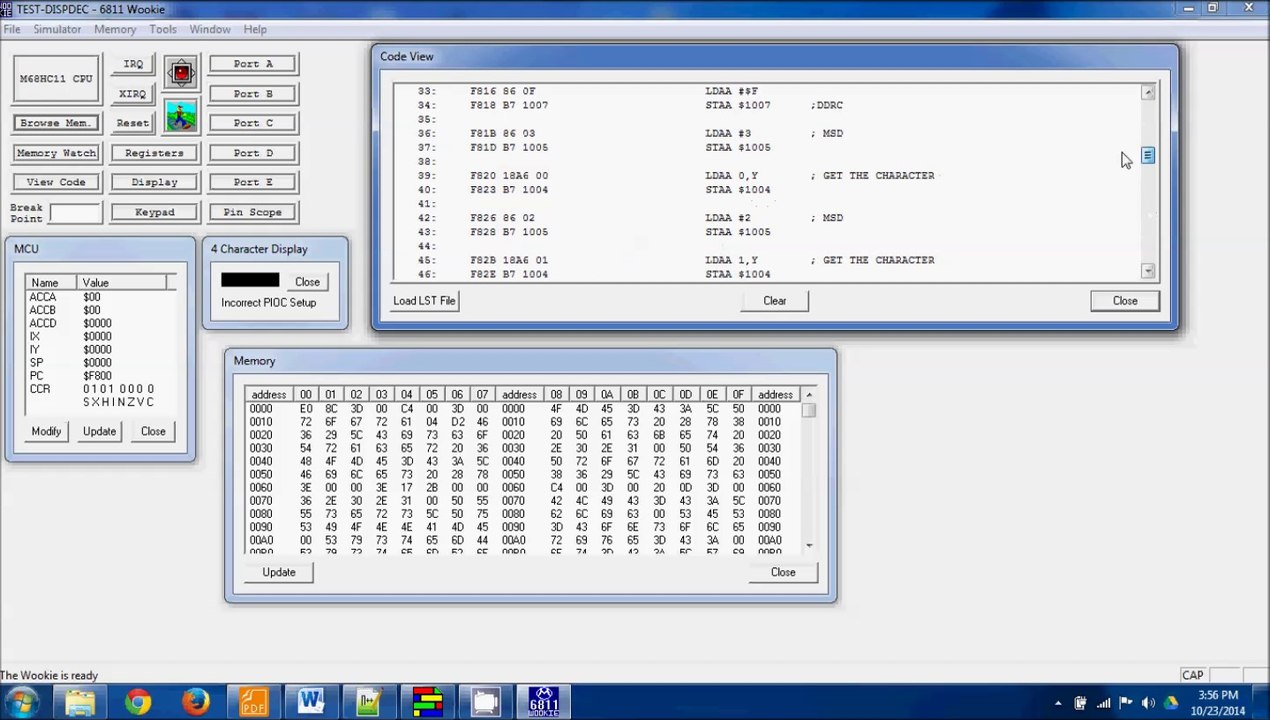Click code line 39 LDAA 0,Y
The width and height of the screenshot is (1270, 720).
pos(676,176)
